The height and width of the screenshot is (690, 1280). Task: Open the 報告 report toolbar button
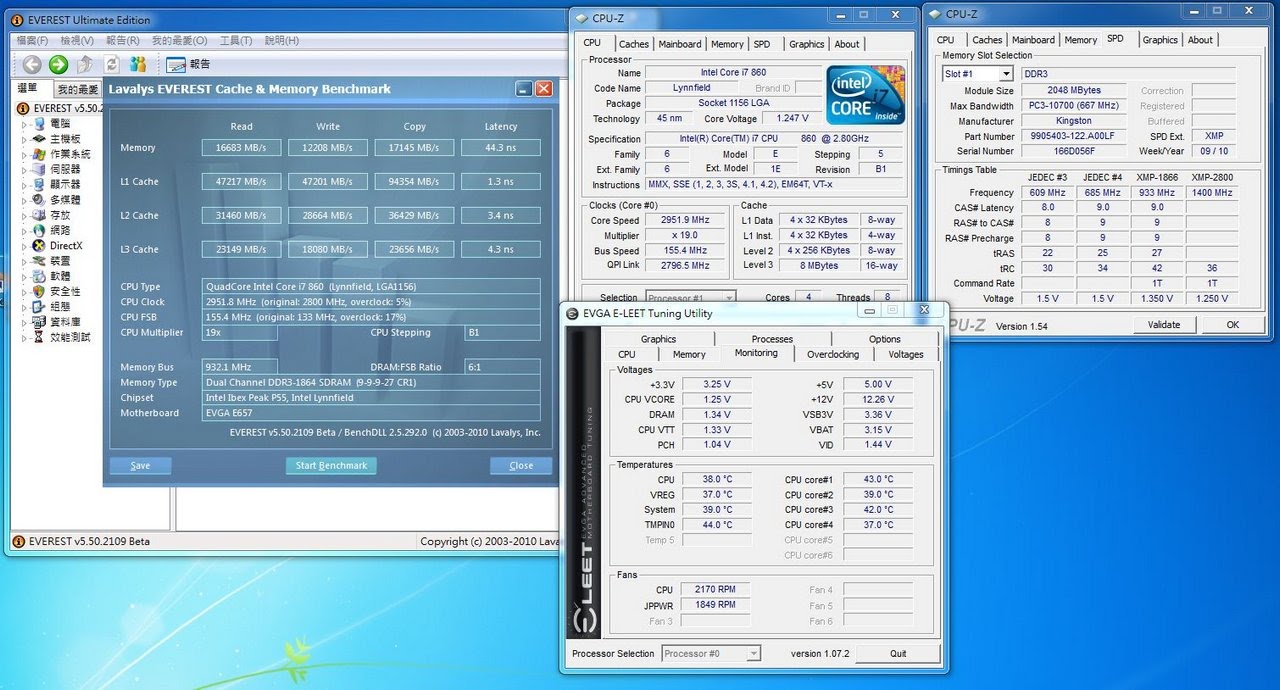[x=188, y=64]
